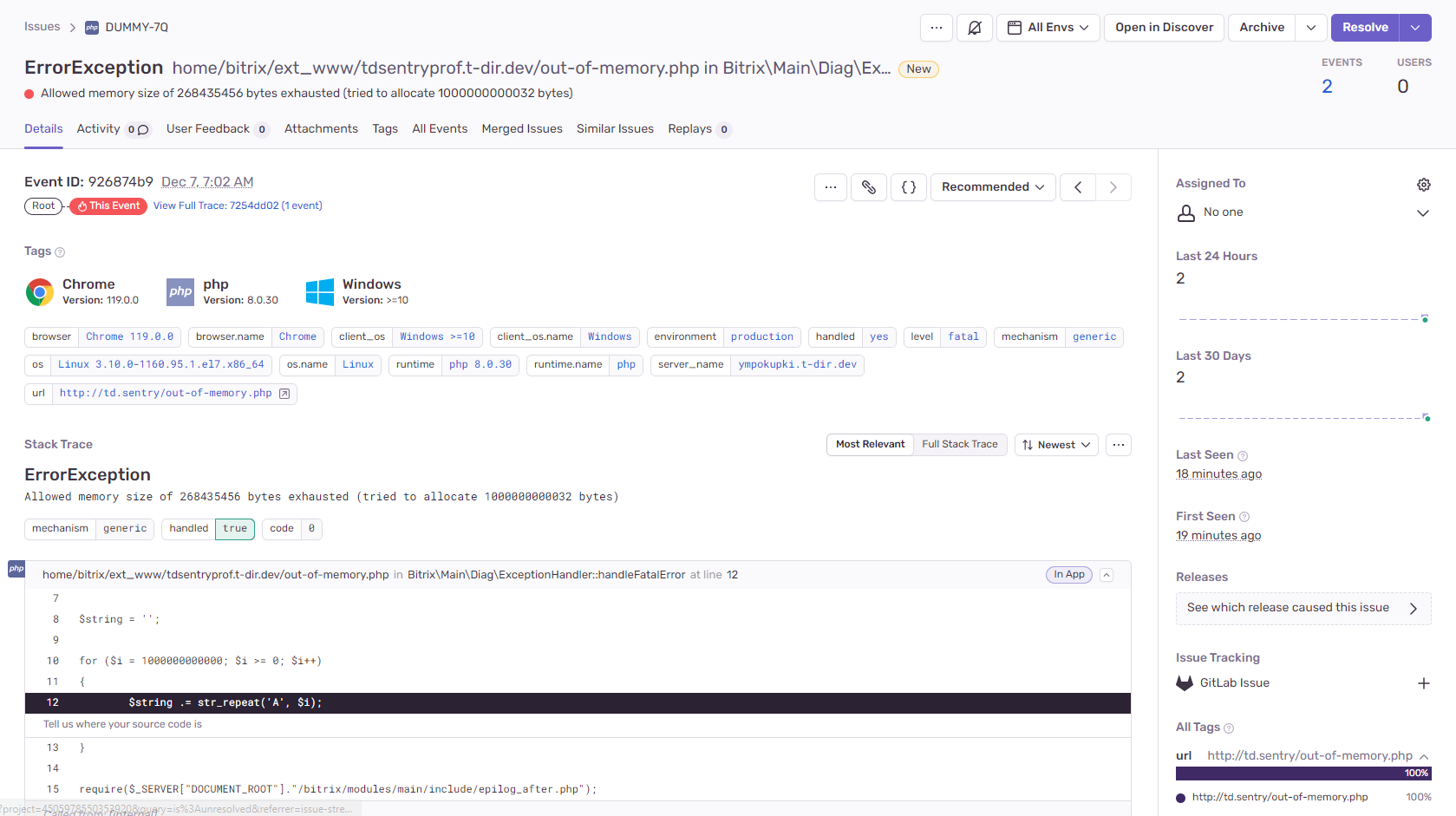1456x816 pixels.
Task: Click browser tag value Chrome 119.0.0
Action: coord(129,337)
